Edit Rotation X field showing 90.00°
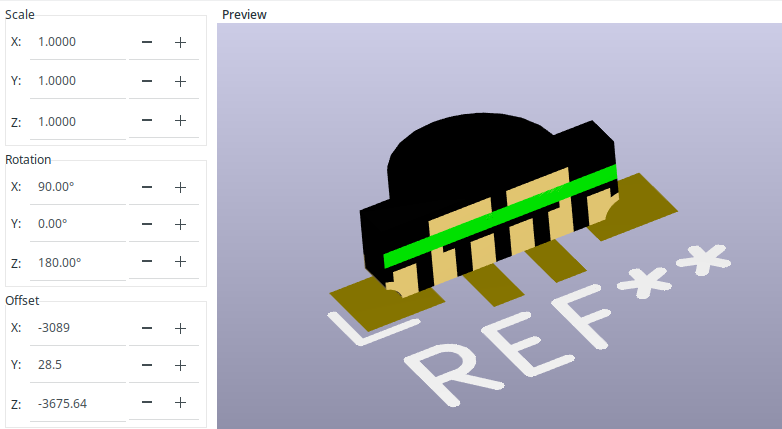Viewport: 782px width, 429px height. pos(78,187)
